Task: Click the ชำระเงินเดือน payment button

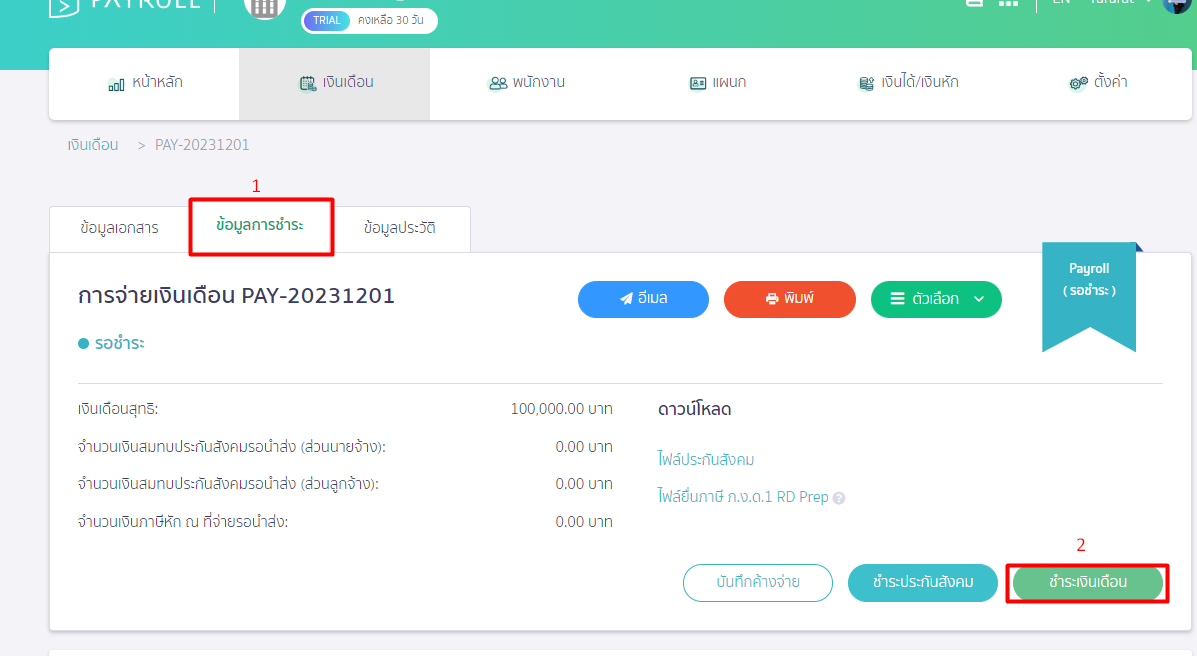Action: 1087,583
